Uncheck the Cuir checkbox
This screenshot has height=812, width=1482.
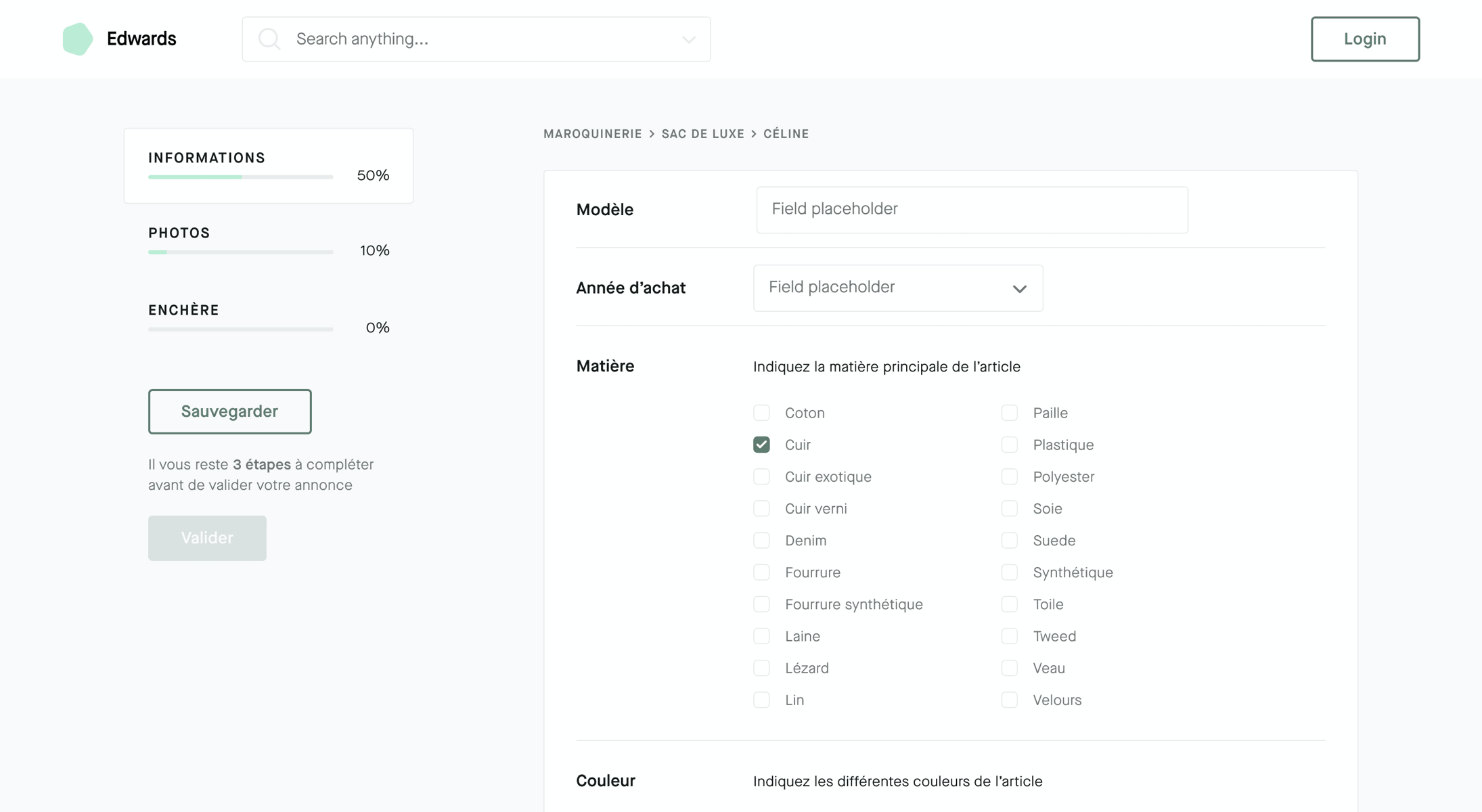[761, 445]
